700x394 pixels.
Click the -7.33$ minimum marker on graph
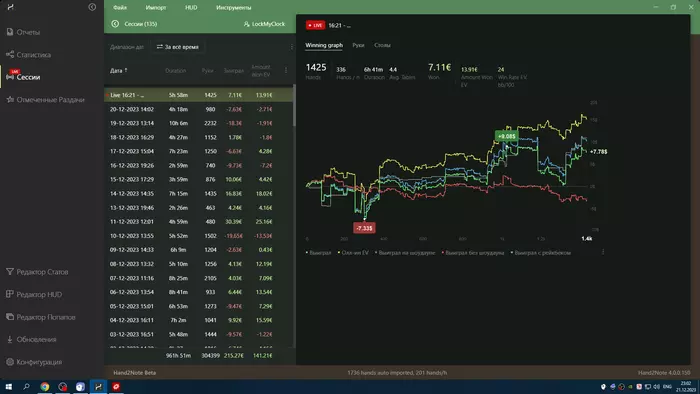[364, 228]
